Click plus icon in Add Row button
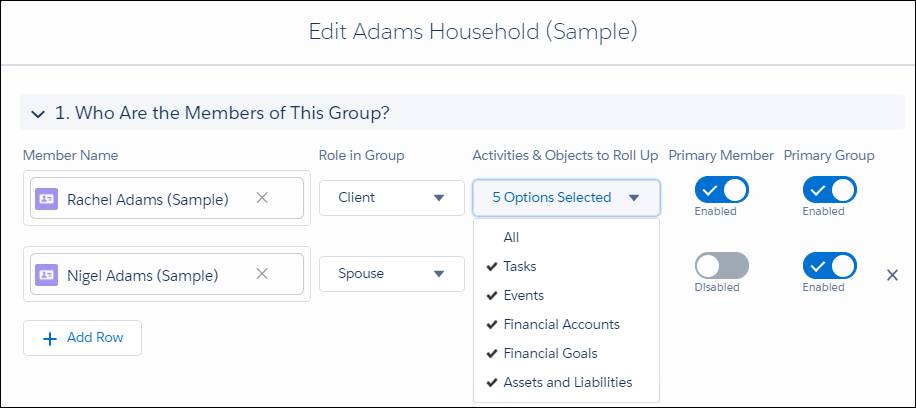The width and height of the screenshot is (916, 408). [50, 338]
